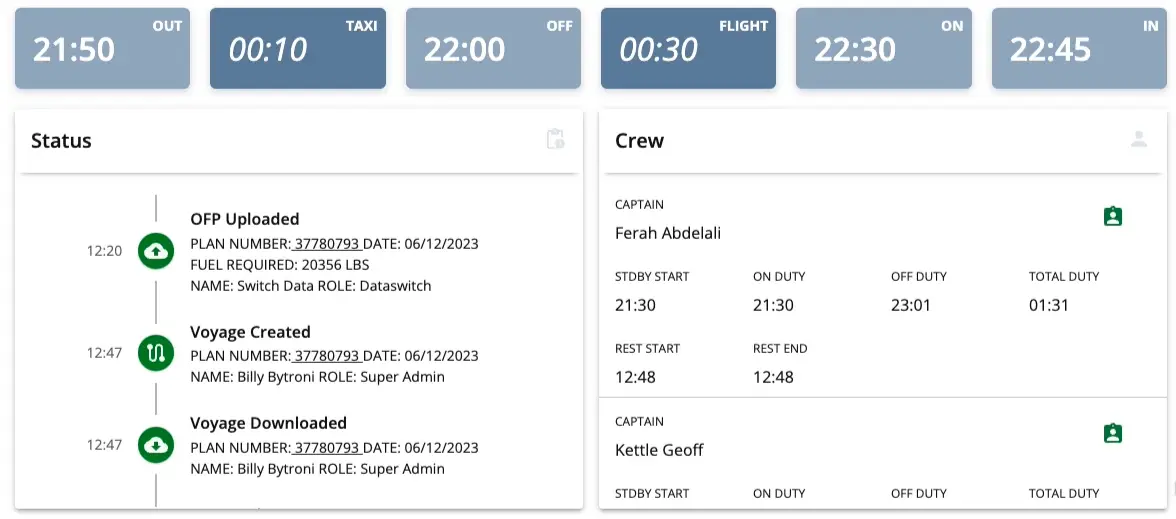The height and width of the screenshot is (519, 1176).
Task: Click Ferah Abdelali's OFF DUTY time 23:01
Action: 911,305
